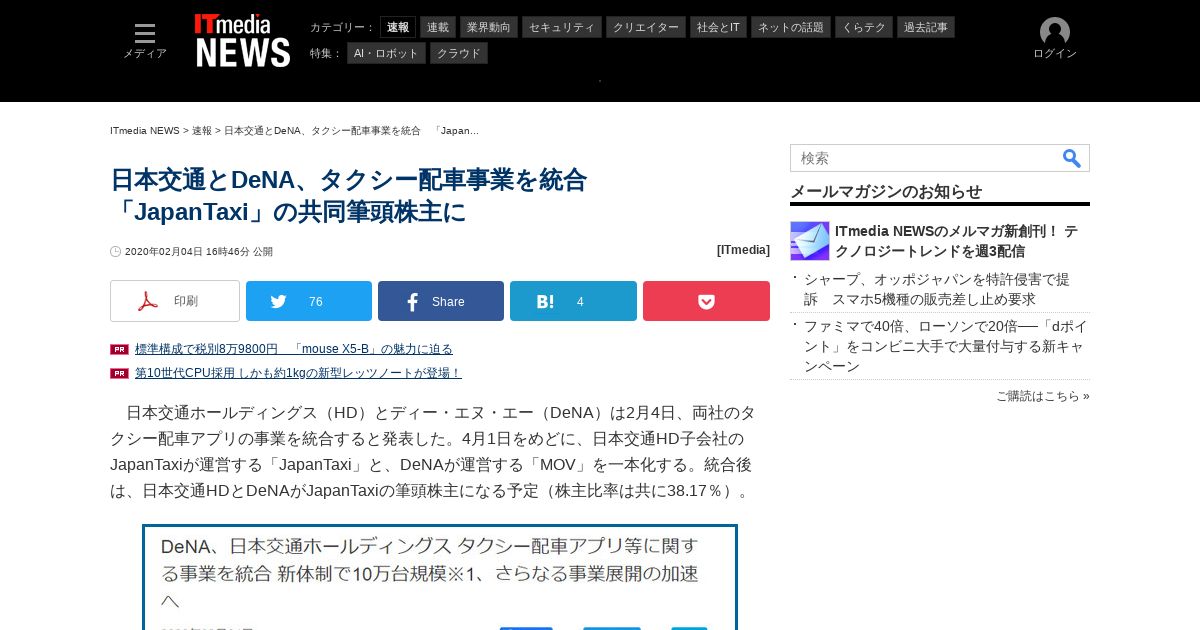Print article via PDF print button

tap(175, 301)
